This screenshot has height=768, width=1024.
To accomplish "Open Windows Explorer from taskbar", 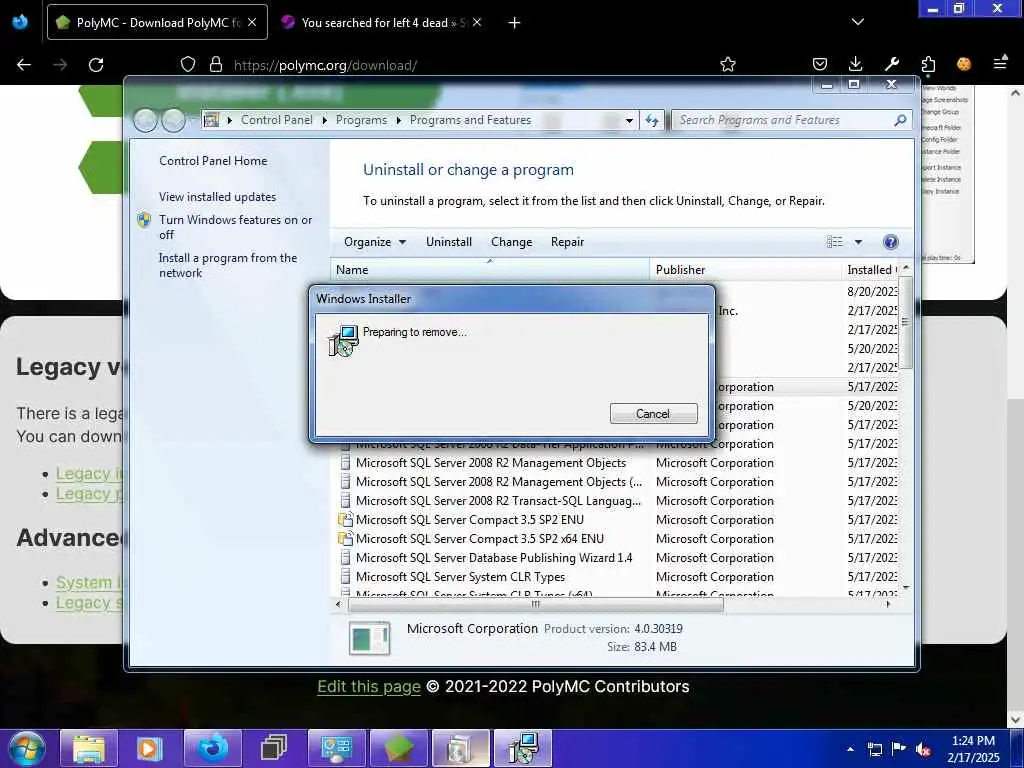I will (89, 748).
